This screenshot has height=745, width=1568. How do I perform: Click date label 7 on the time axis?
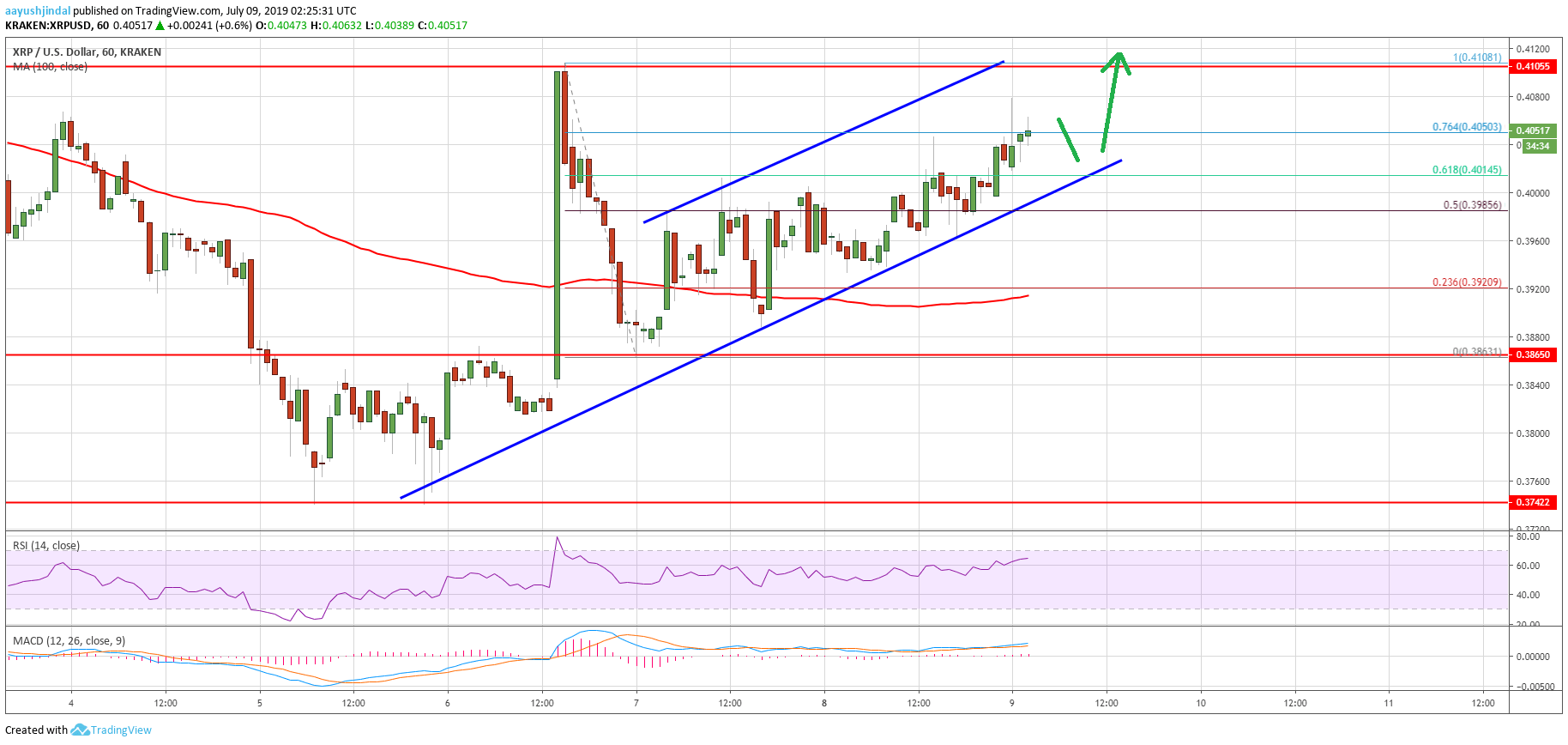[x=636, y=703]
